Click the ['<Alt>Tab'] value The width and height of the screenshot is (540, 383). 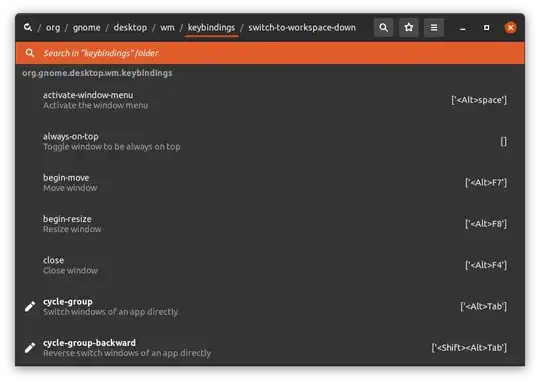484,307
